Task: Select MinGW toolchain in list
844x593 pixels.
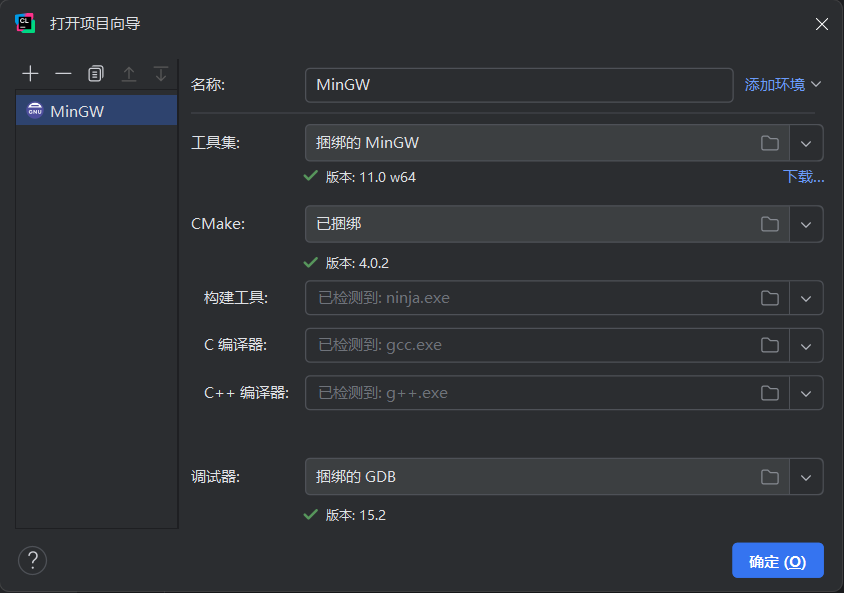Action: pos(96,110)
